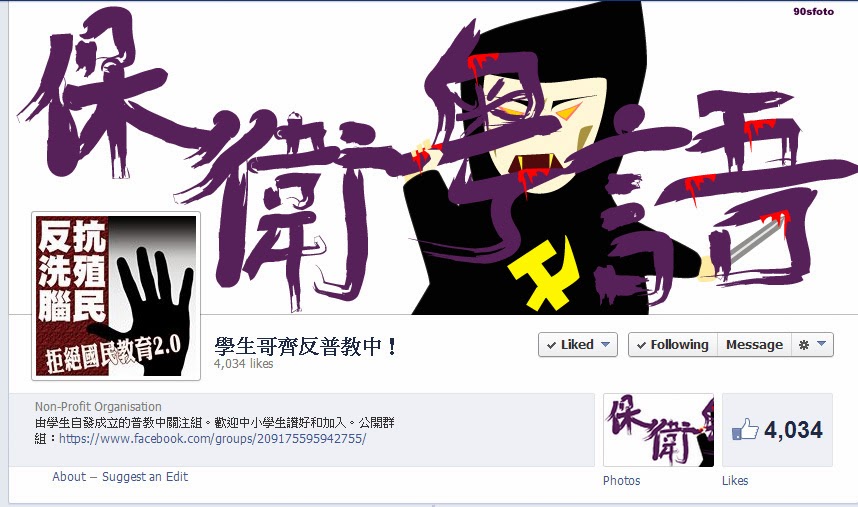Click the Message button
The image size is (858, 507).
(x=754, y=345)
